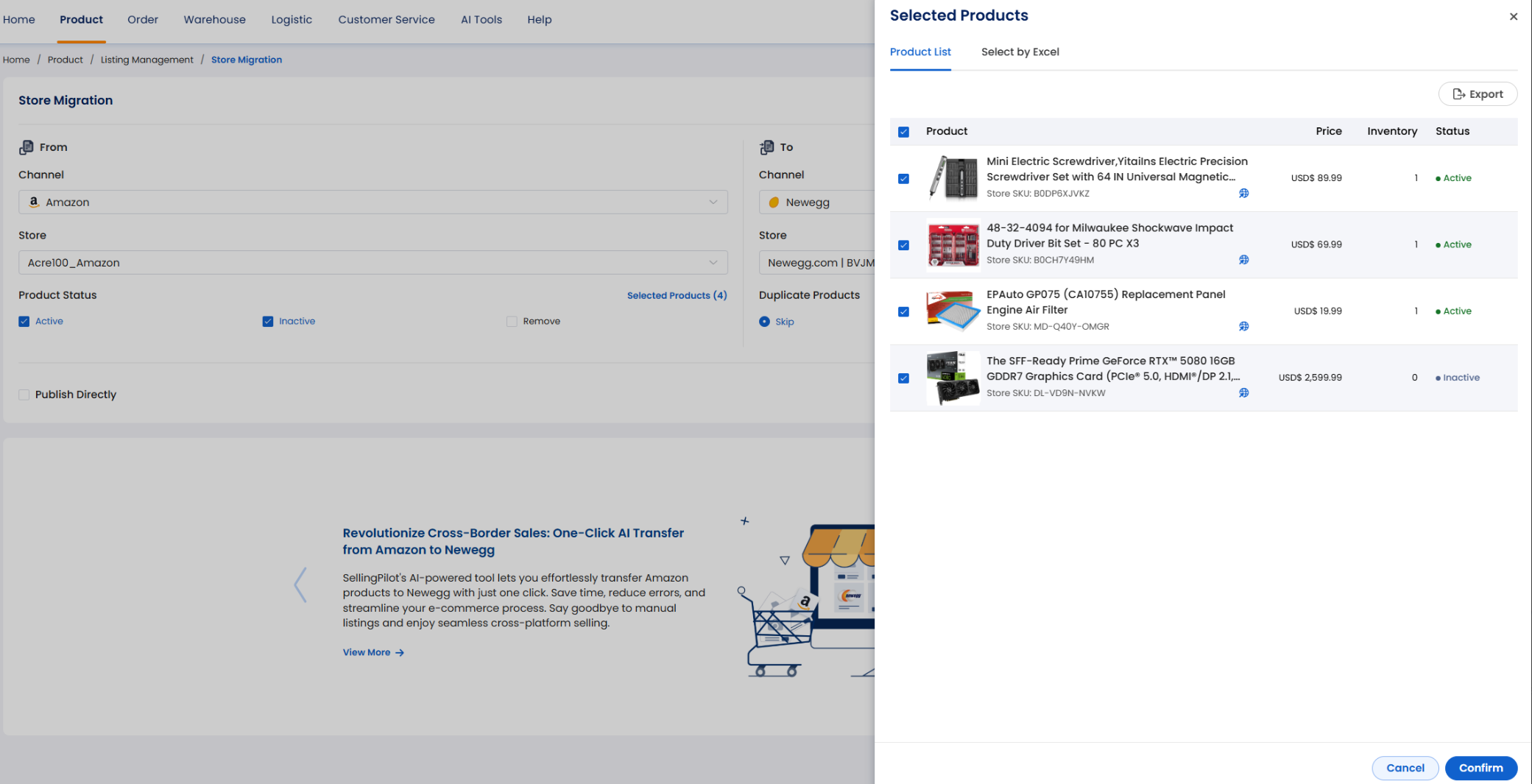The height and width of the screenshot is (784, 1532).
Task: Enable the Publish Directly checkbox
Action: click(x=24, y=395)
